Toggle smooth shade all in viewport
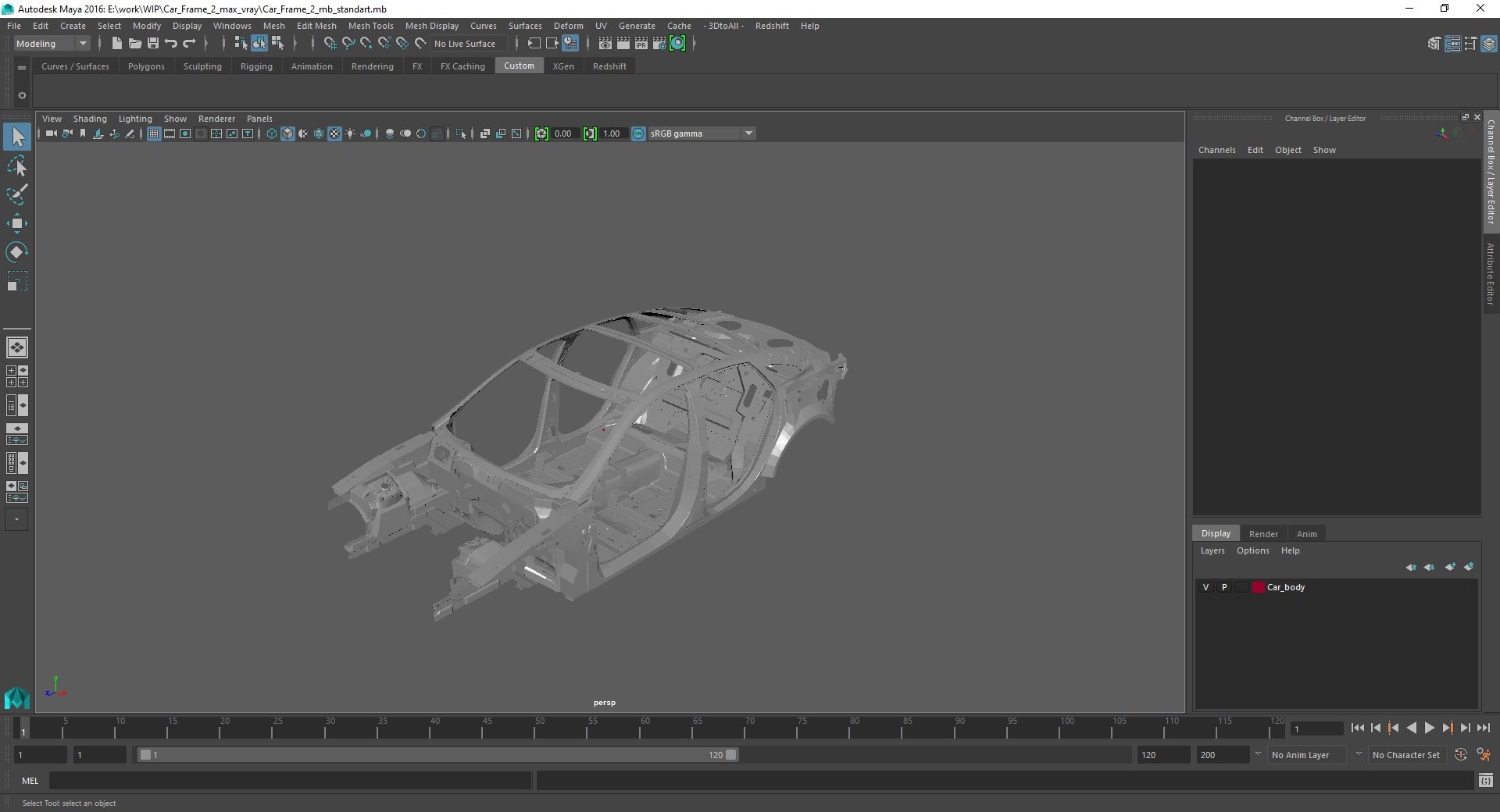This screenshot has height=812, width=1500. pyautogui.click(x=287, y=134)
